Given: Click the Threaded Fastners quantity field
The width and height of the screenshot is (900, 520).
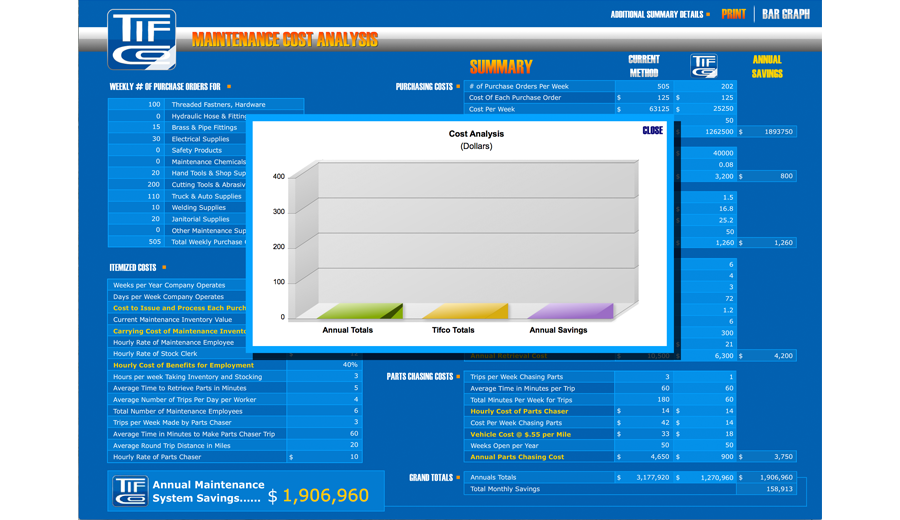Looking at the screenshot, I should coord(136,105).
